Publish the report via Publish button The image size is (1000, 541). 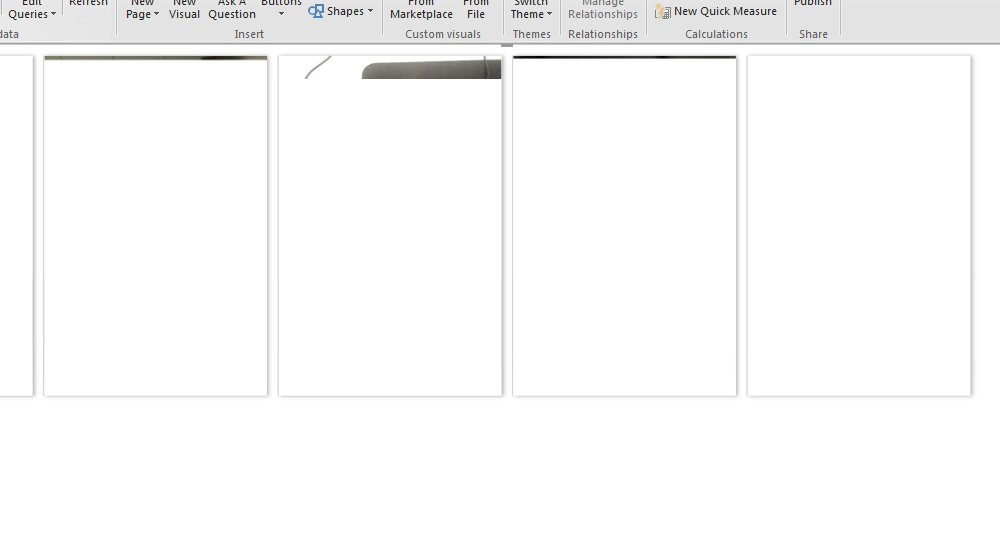[812, 4]
